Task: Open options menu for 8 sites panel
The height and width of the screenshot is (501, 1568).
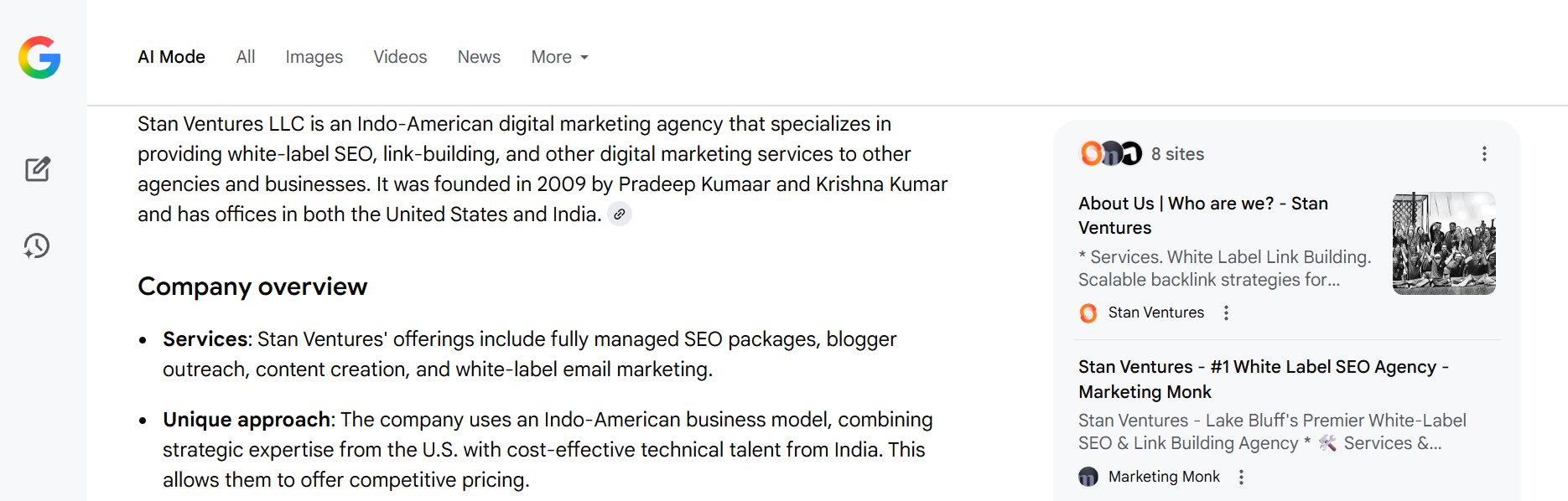Action: (x=1484, y=154)
